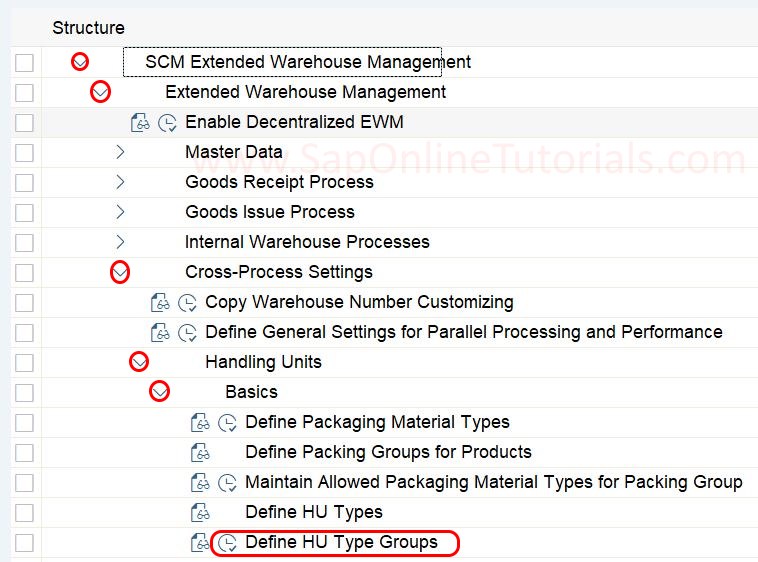Tick checkbox for Cross-Process Settings row
Viewport: 758px width, 562px height.
(24, 273)
